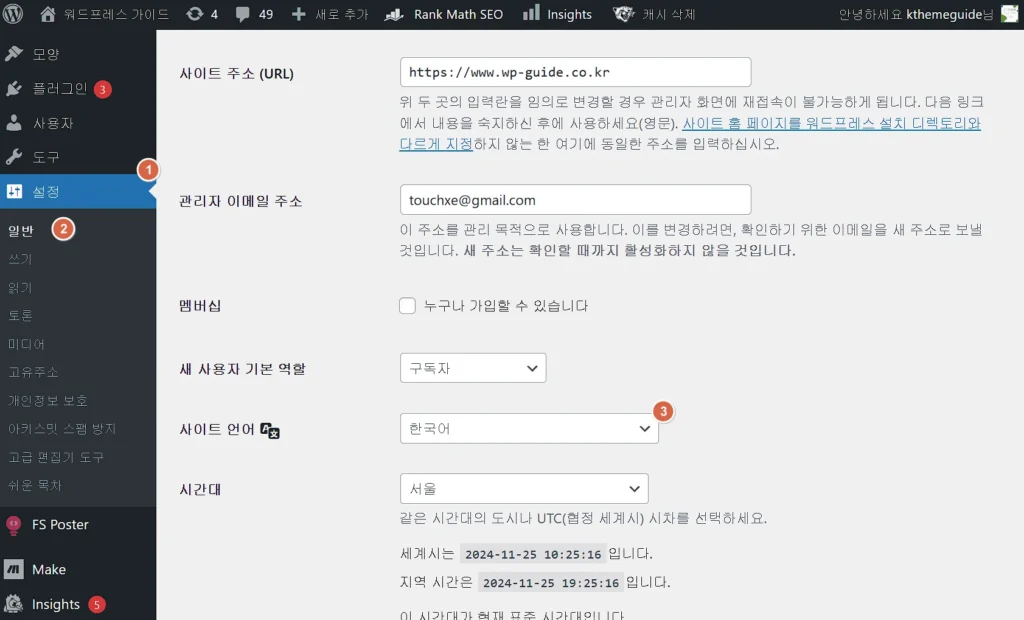Click comment count 49 in admin bar

265,14
